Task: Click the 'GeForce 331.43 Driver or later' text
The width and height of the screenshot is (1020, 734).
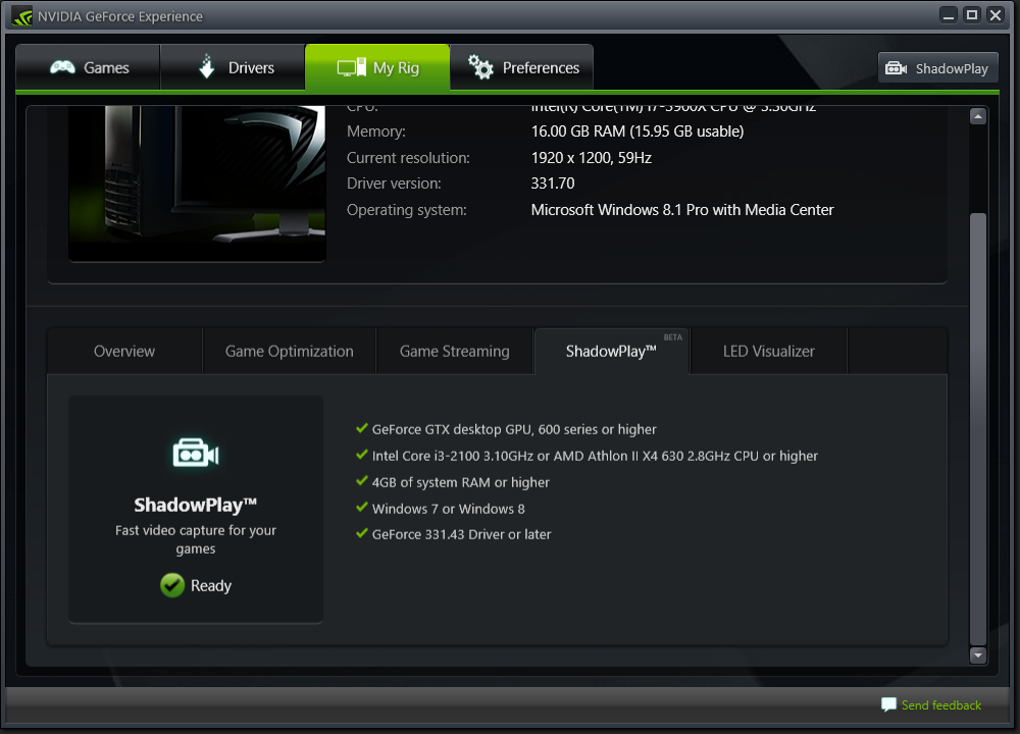Action: [x=461, y=534]
